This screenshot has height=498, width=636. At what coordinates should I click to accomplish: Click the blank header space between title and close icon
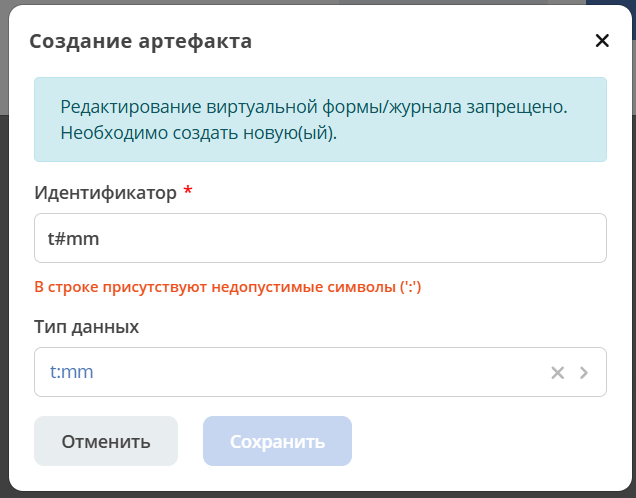pyautogui.click(x=420, y=41)
